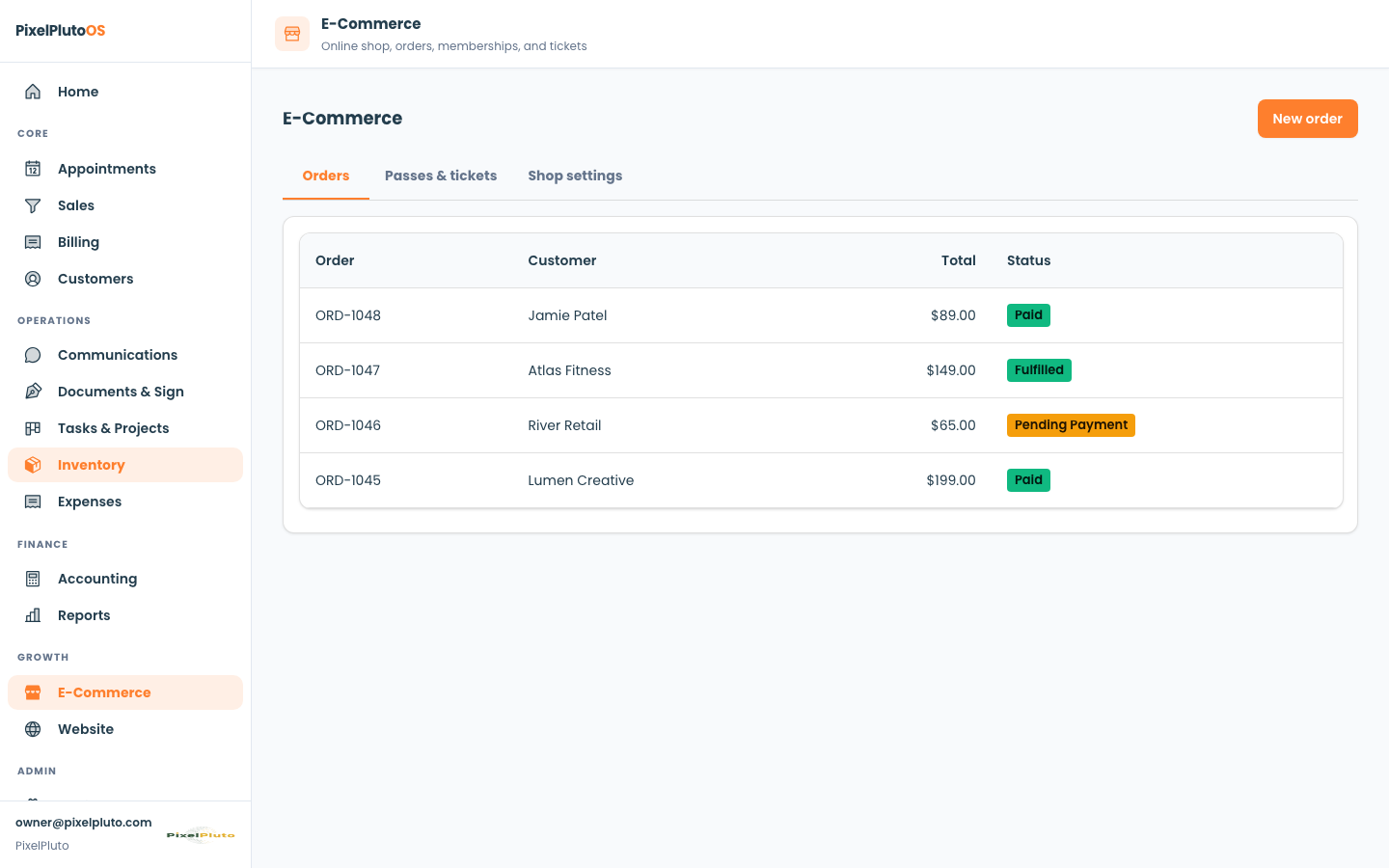Click the Pending Payment status badge
The width and height of the screenshot is (1389, 868).
pyautogui.click(x=1071, y=425)
